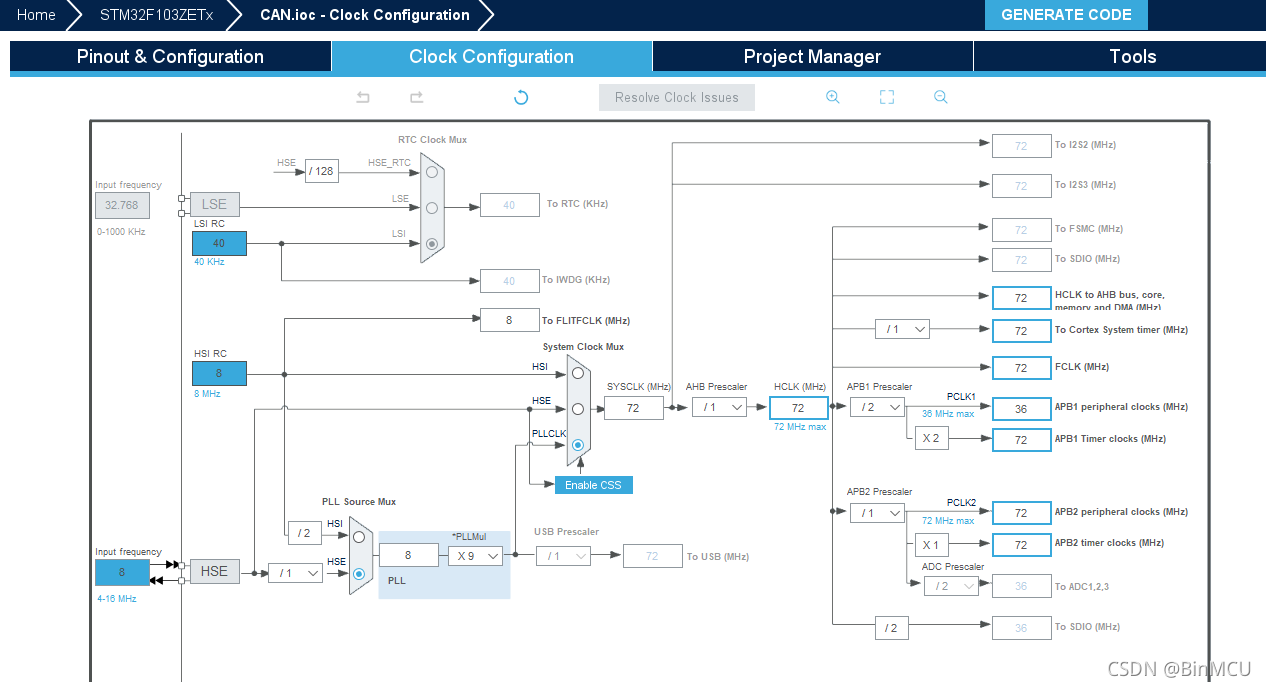The height and width of the screenshot is (687, 1266).
Task: Select LSE input on RTC Clock Mux
Action: point(431,208)
